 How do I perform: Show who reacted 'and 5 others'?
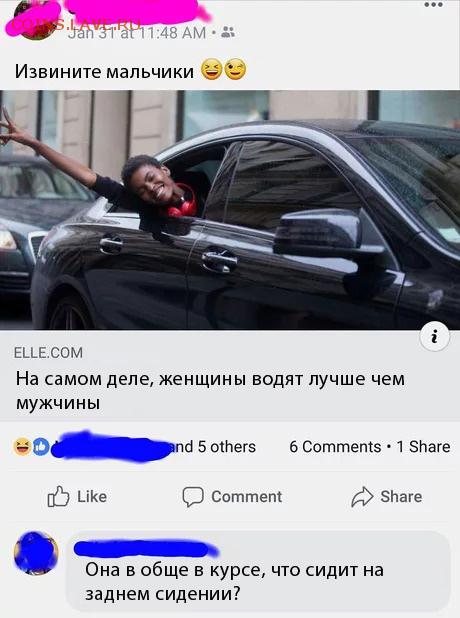tap(212, 447)
